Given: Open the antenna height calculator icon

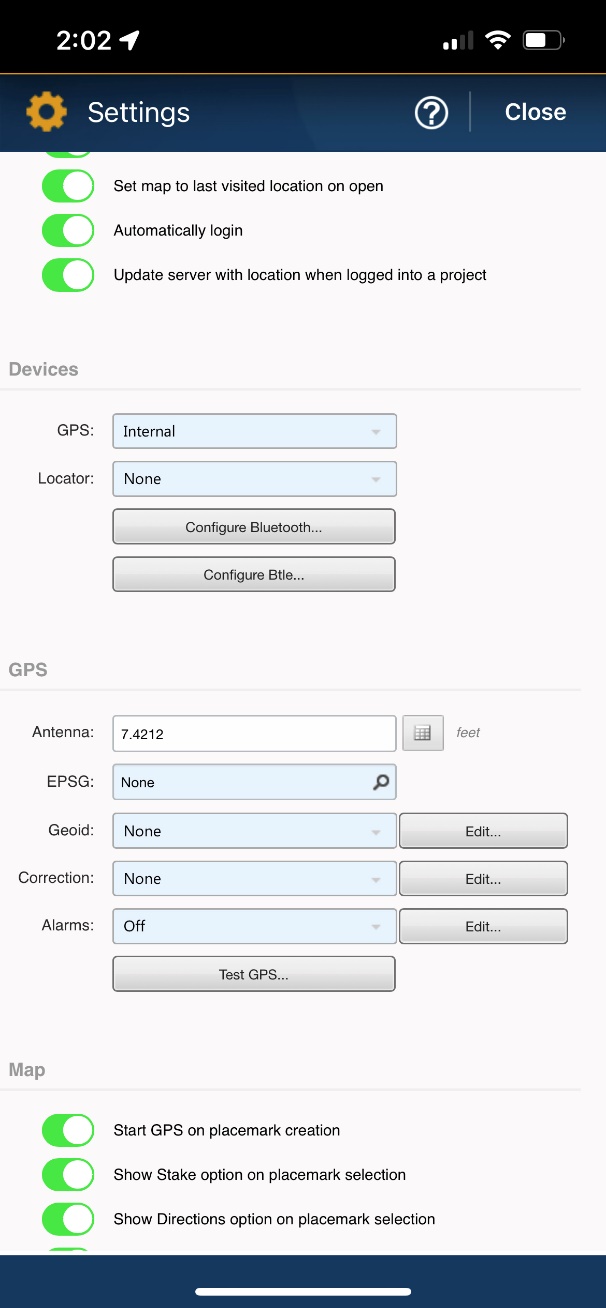Looking at the screenshot, I should pos(422,733).
